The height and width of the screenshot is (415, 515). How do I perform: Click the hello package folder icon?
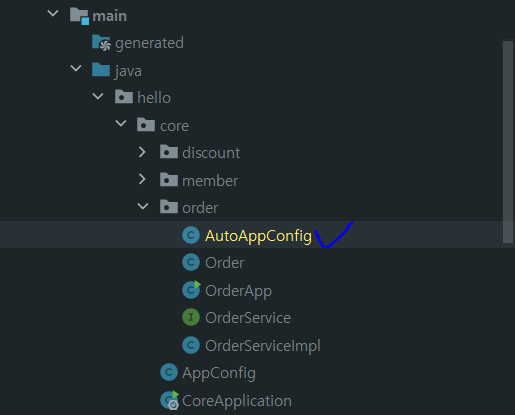[x=124, y=97]
